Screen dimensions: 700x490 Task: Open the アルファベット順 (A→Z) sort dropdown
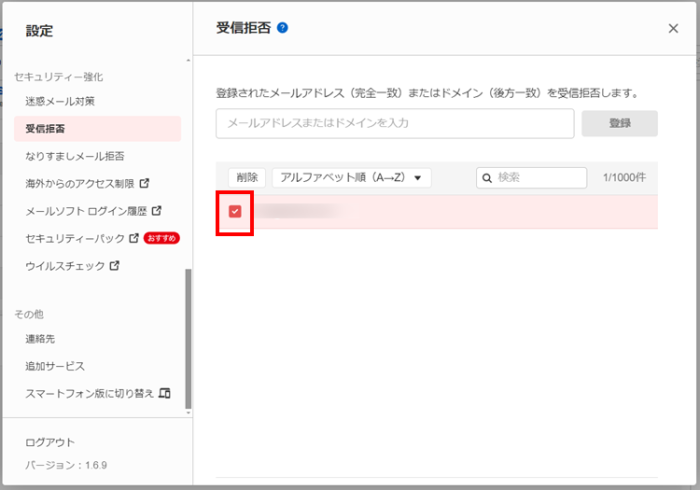click(351, 177)
